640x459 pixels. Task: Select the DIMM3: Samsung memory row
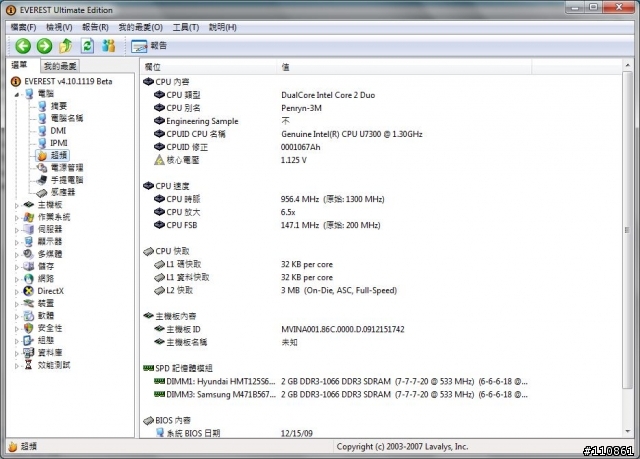click(x=340, y=395)
